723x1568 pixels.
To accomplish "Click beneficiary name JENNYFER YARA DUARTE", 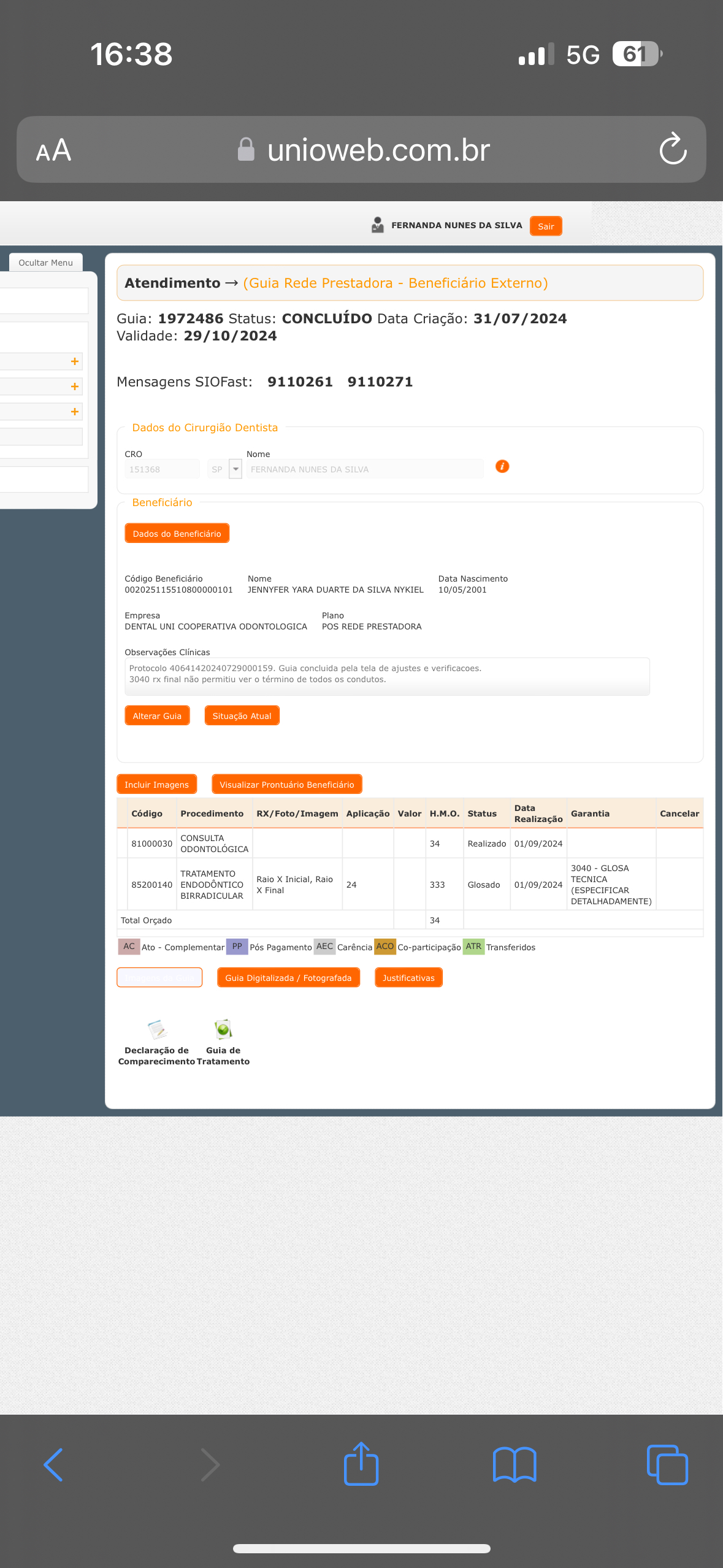I will coord(335,590).
